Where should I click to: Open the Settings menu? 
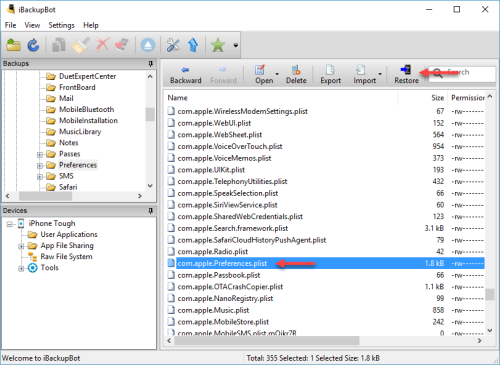[x=61, y=25]
